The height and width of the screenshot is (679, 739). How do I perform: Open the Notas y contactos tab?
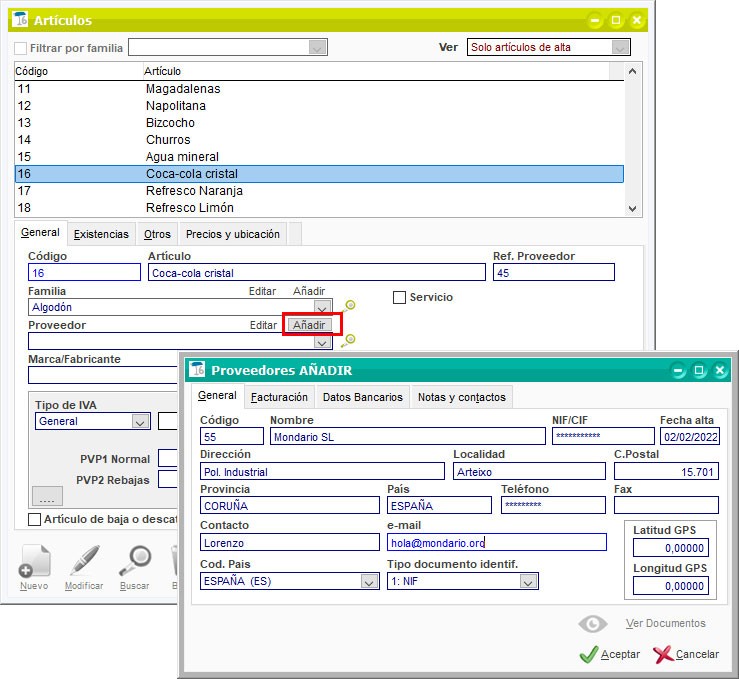[x=462, y=397]
